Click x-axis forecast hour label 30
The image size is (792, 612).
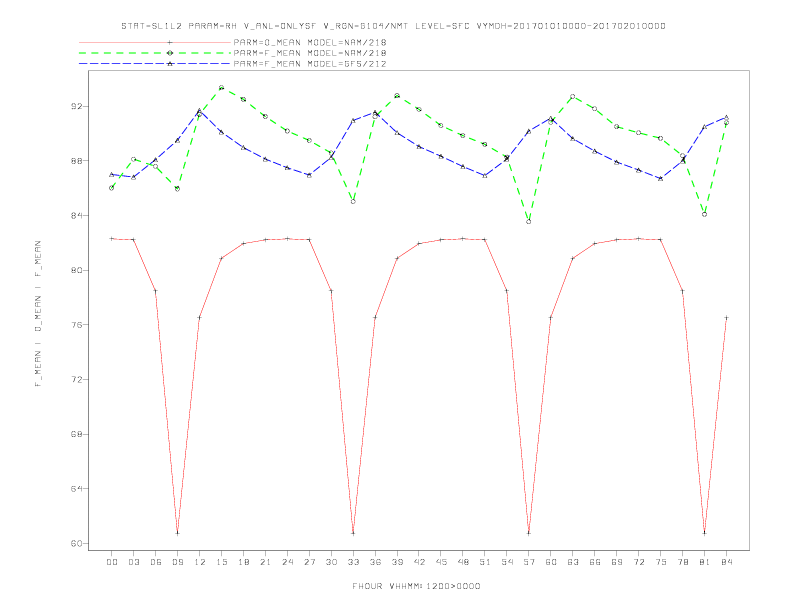(x=331, y=562)
